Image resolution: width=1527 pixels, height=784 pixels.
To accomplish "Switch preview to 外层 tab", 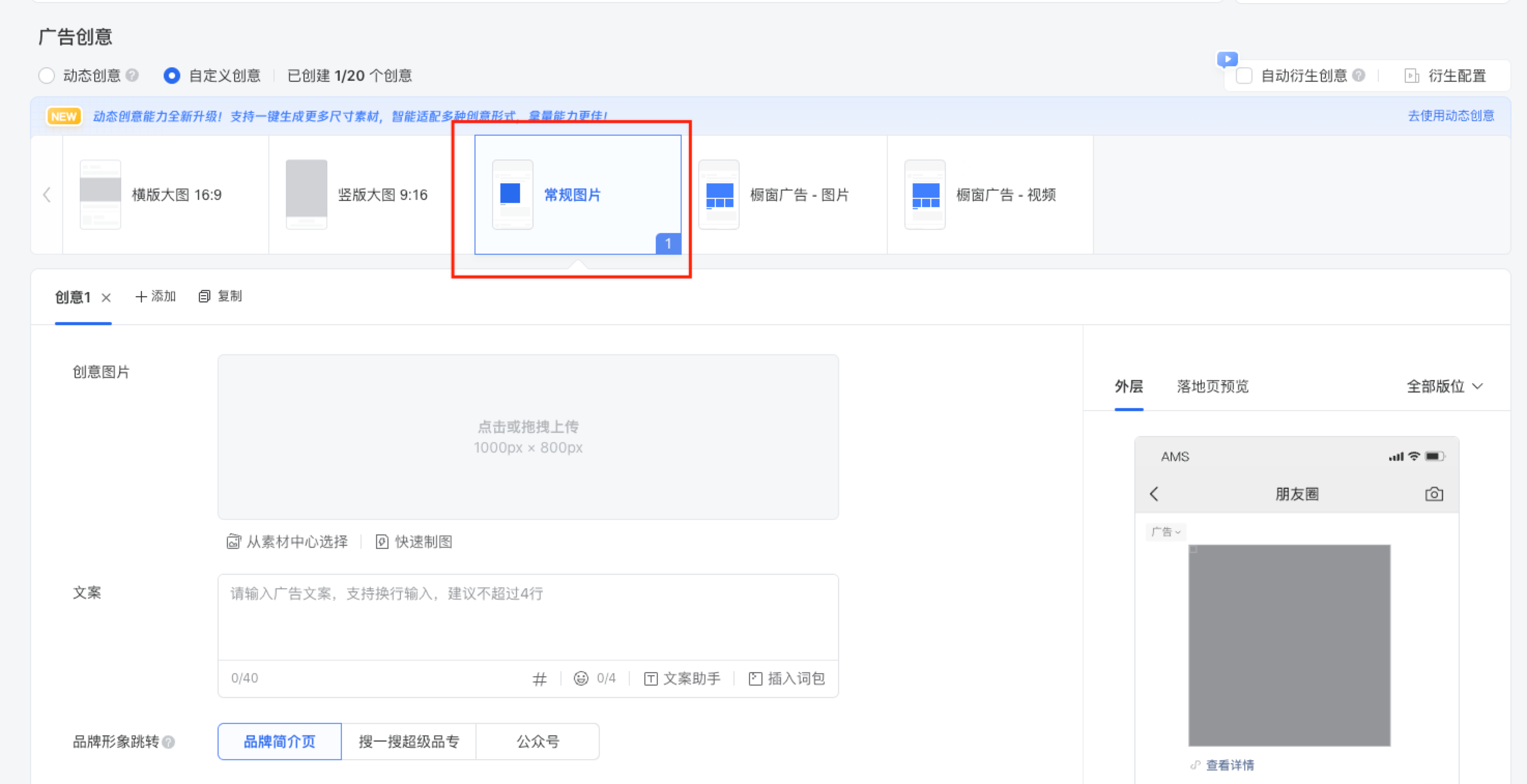I will pyautogui.click(x=1129, y=386).
